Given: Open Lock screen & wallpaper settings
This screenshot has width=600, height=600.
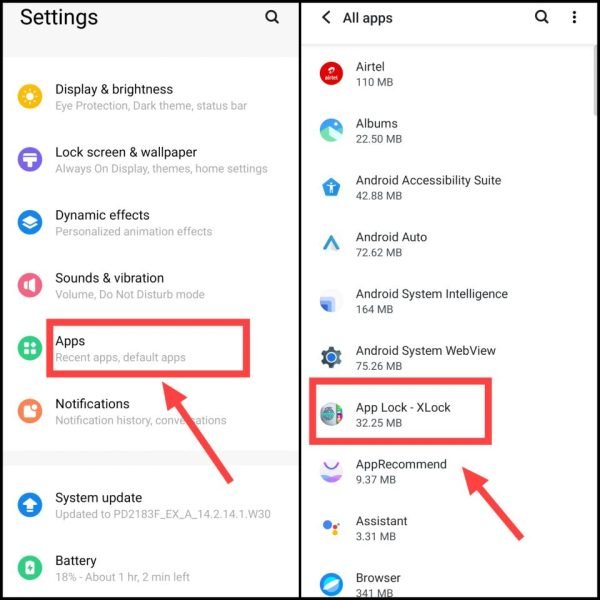Looking at the screenshot, I should click(x=150, y=160).
